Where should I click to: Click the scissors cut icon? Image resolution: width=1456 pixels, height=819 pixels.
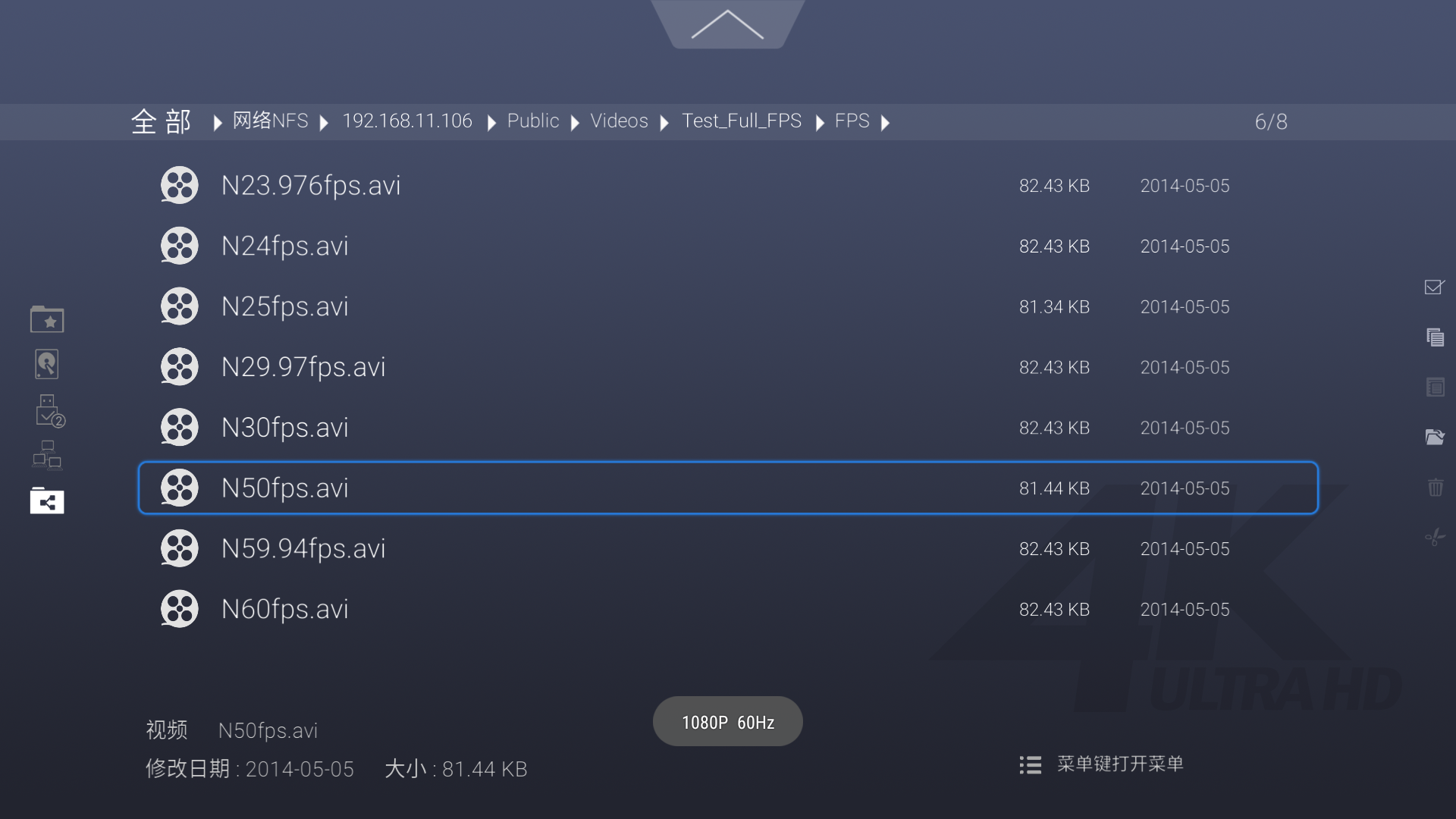pyautogui.click(x=1435, y=537)
